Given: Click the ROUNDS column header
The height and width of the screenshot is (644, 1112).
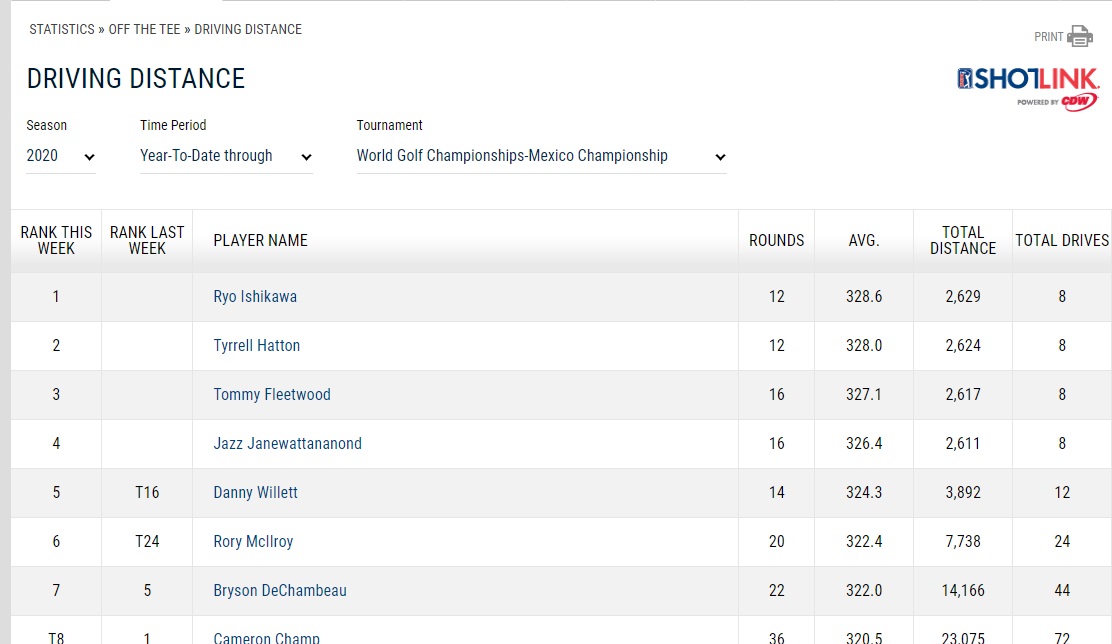Looking at the screenshot, I should click(776, 241).
